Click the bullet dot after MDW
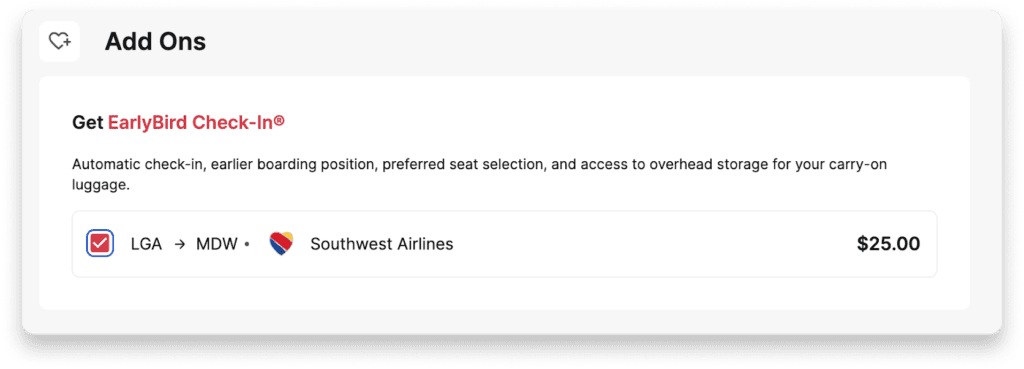1024x369 pixels. click(247, 245)
